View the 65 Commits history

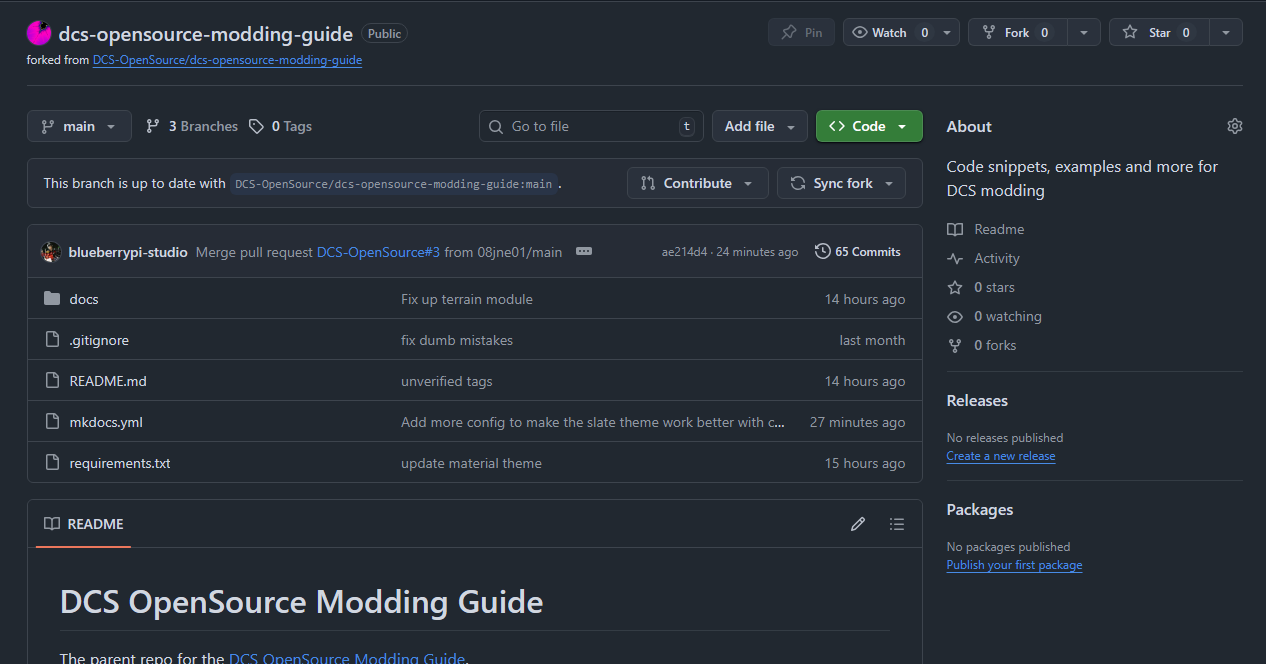[858, 252]
